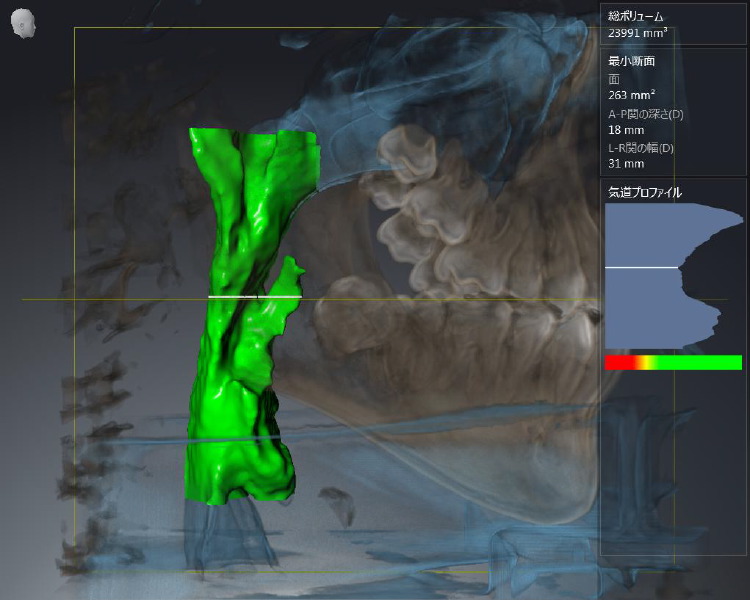The image size is (750, 600).
Task: Click the yellow section of the color gradient
Action: pos(650,362)
